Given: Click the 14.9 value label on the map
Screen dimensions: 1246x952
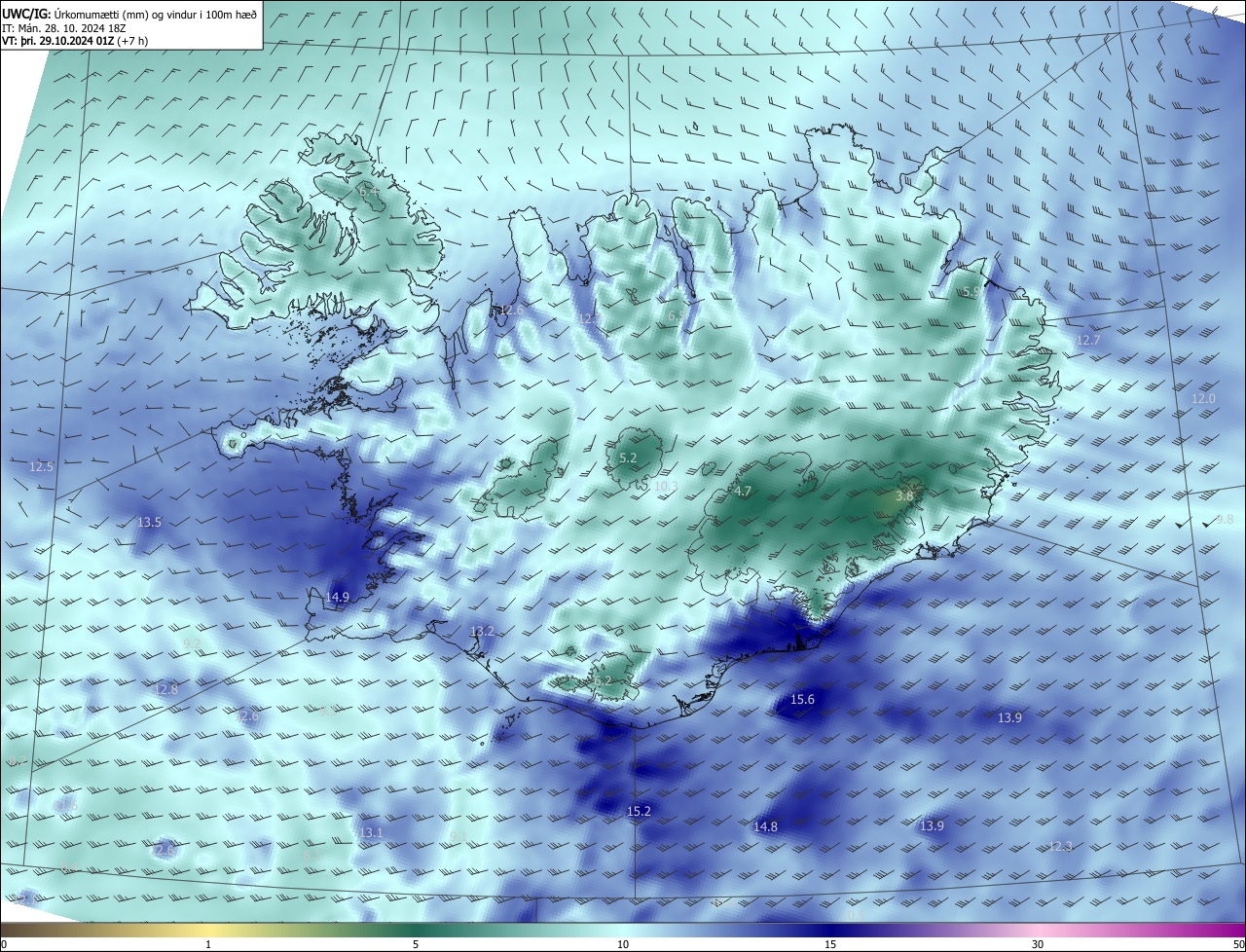Looking at the screenshot, I should tap(338, 597).
